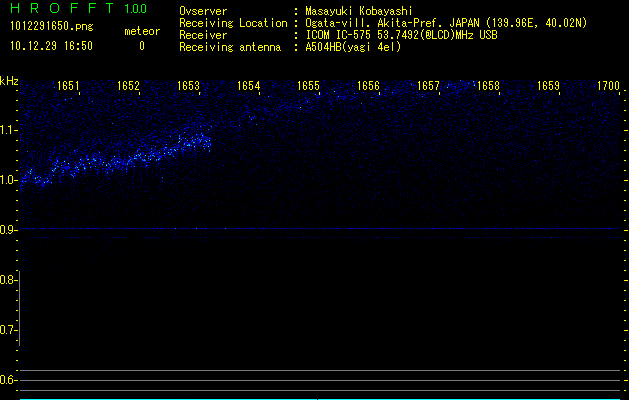Click the 0.8 kHz axis label

point(8,280)
